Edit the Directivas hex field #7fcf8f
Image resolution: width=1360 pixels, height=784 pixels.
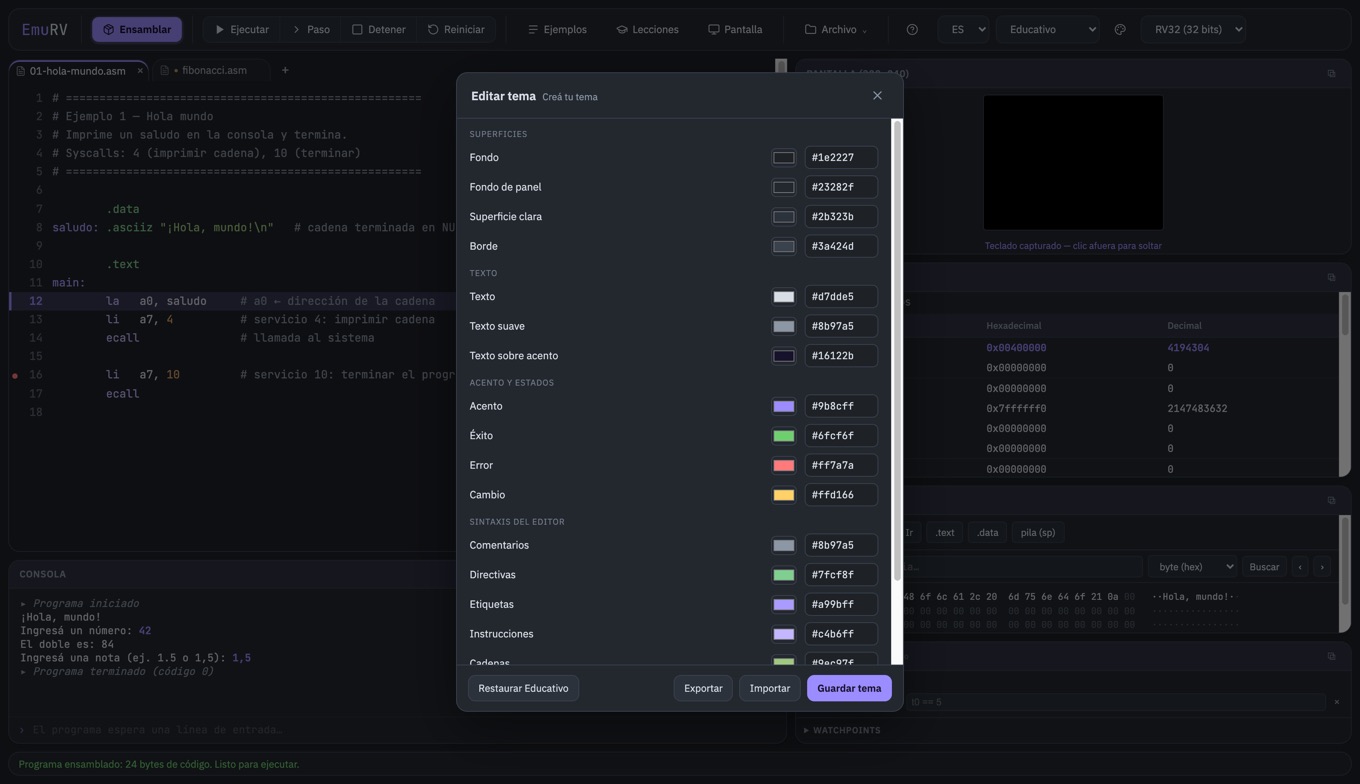click(x=841, y=575)
